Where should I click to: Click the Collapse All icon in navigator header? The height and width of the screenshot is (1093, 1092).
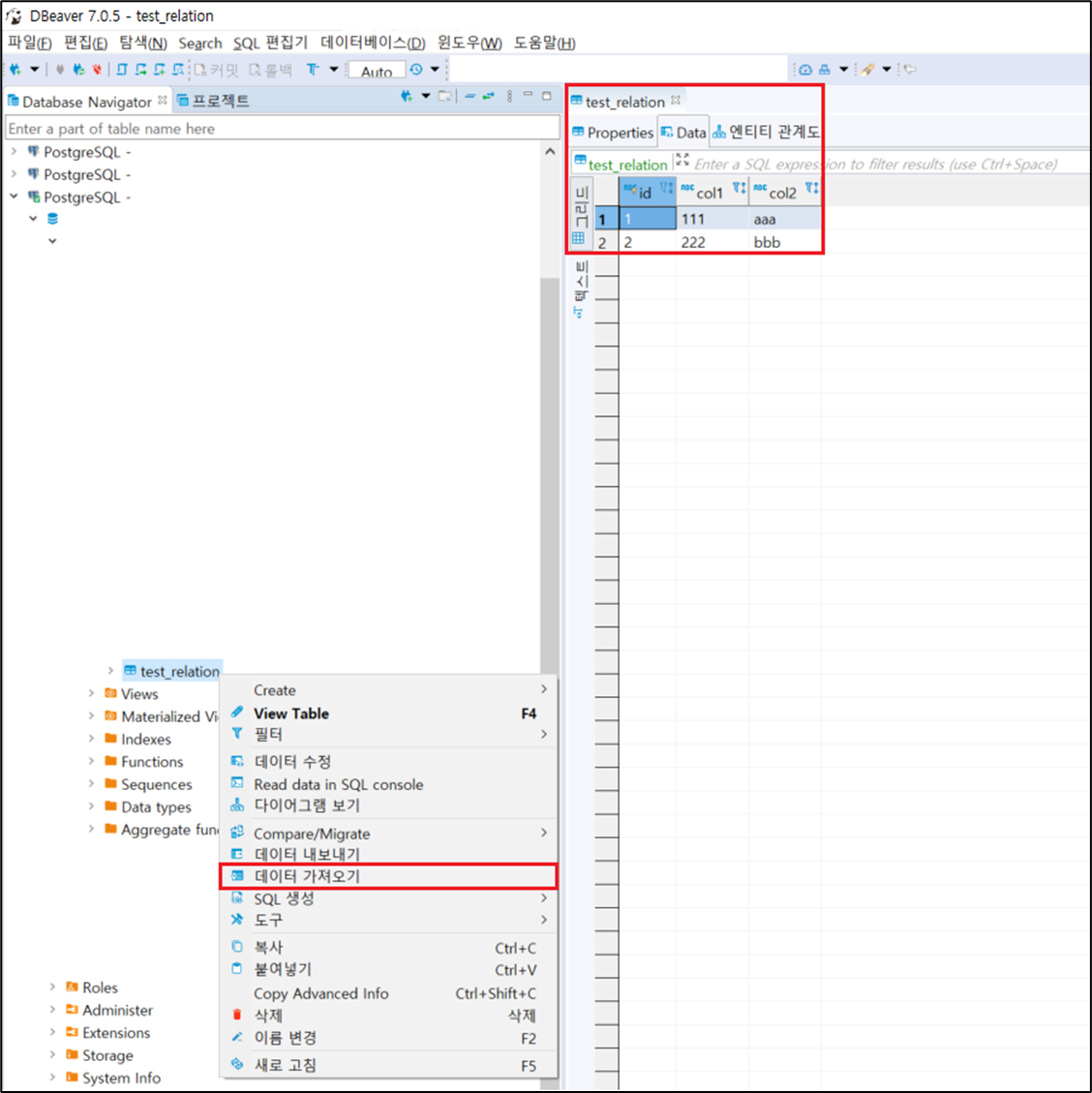(470, 96)
